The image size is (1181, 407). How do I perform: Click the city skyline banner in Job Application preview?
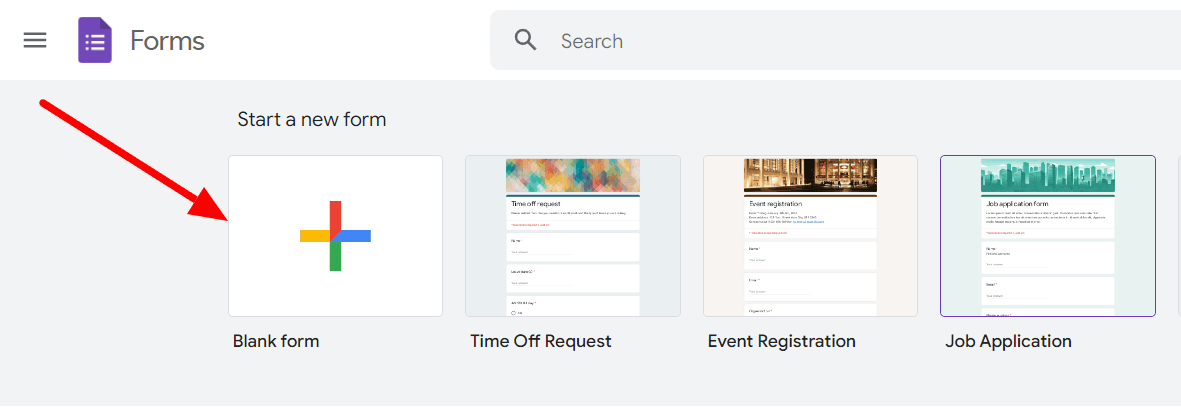click(x=1048, y=176)
